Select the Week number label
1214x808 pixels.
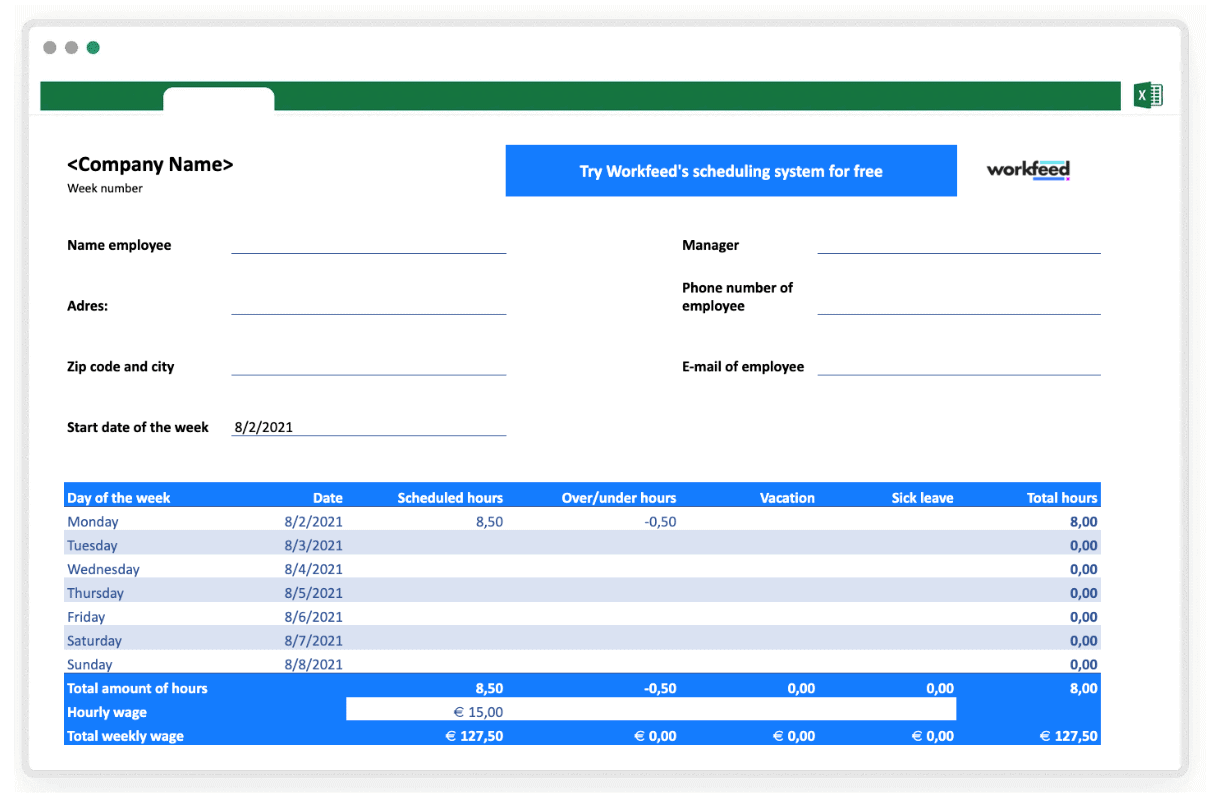[105, 188]
